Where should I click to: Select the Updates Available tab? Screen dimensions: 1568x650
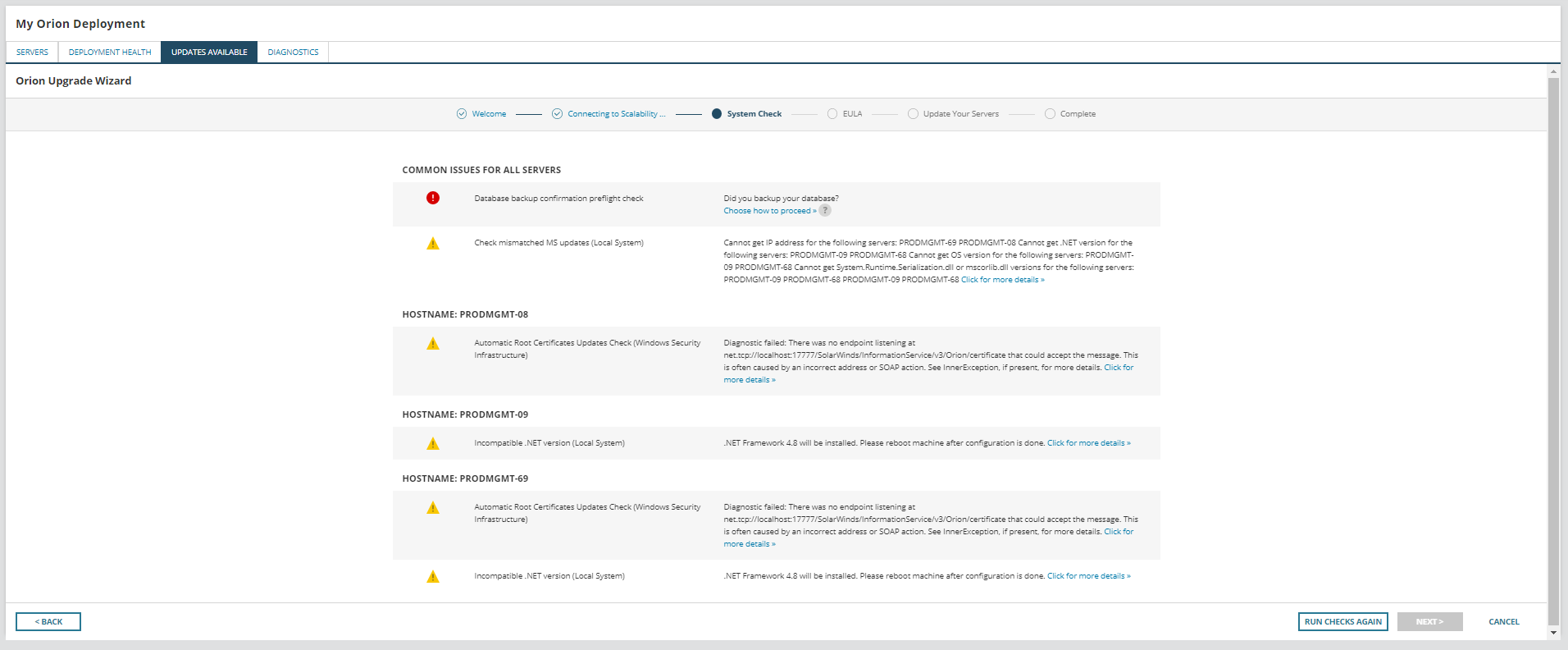[209, 52]
